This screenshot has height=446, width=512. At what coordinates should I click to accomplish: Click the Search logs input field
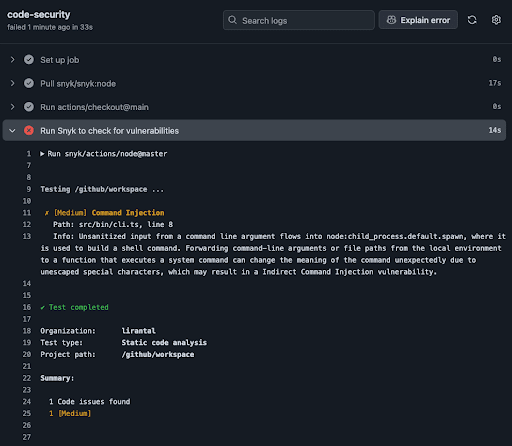299,20
